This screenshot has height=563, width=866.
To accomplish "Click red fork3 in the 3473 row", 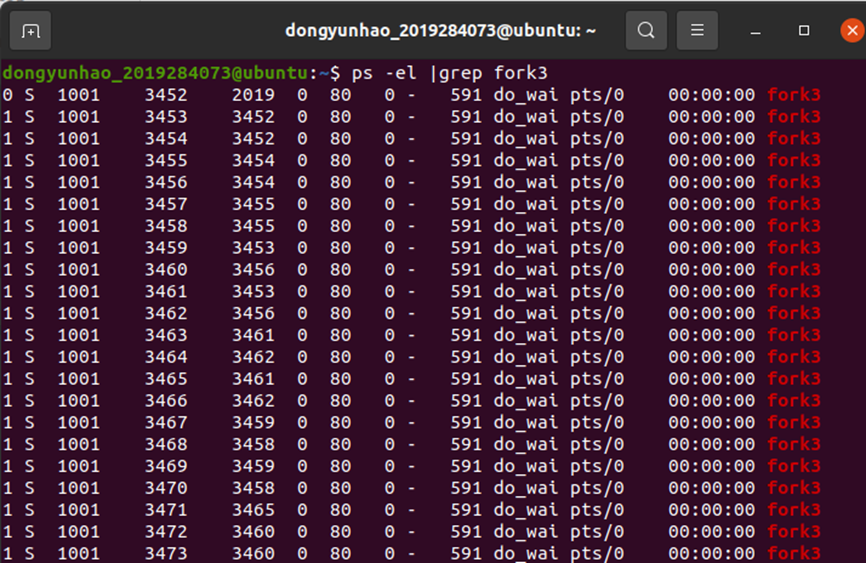I will click(x=794, y=553).
